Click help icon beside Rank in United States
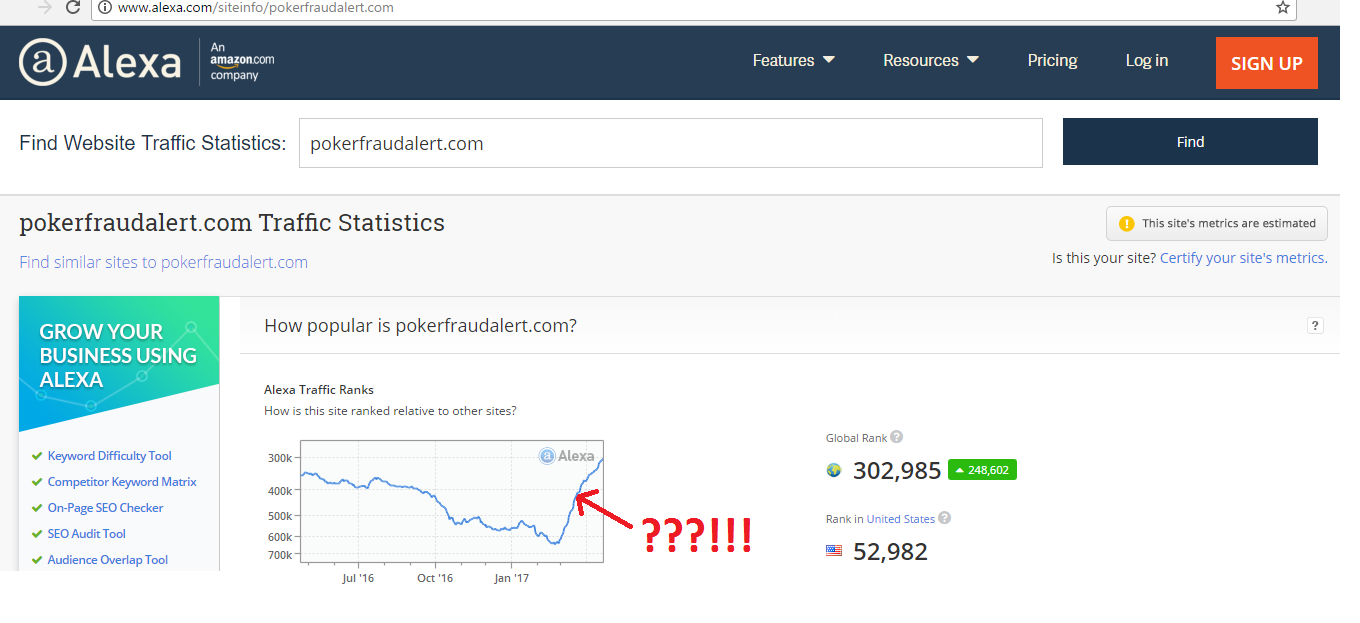Screen dimensions: 1360x623 tap(945, 518)
